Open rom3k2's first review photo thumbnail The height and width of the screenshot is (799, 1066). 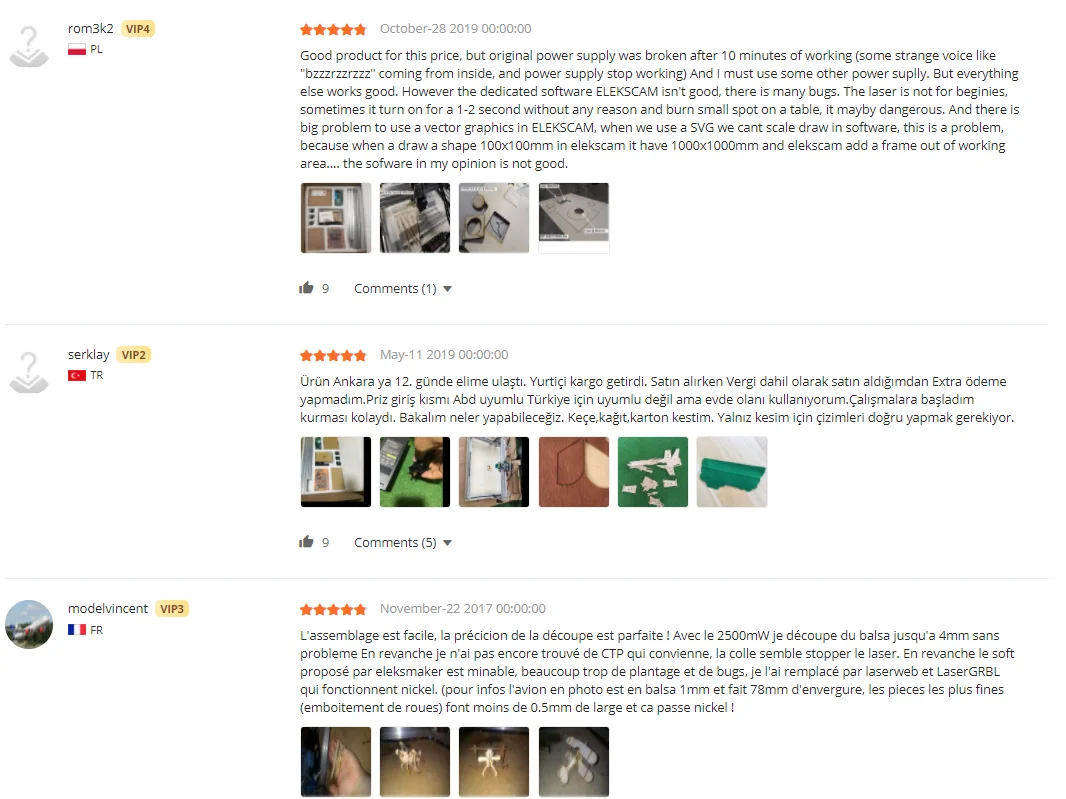click(x=336, y=218)
